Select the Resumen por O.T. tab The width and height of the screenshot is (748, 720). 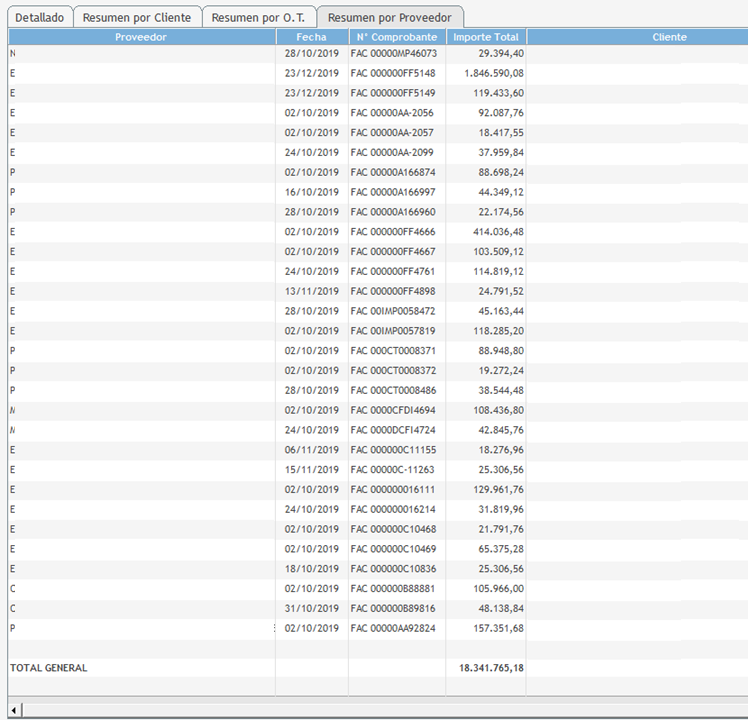coord(259,18)
